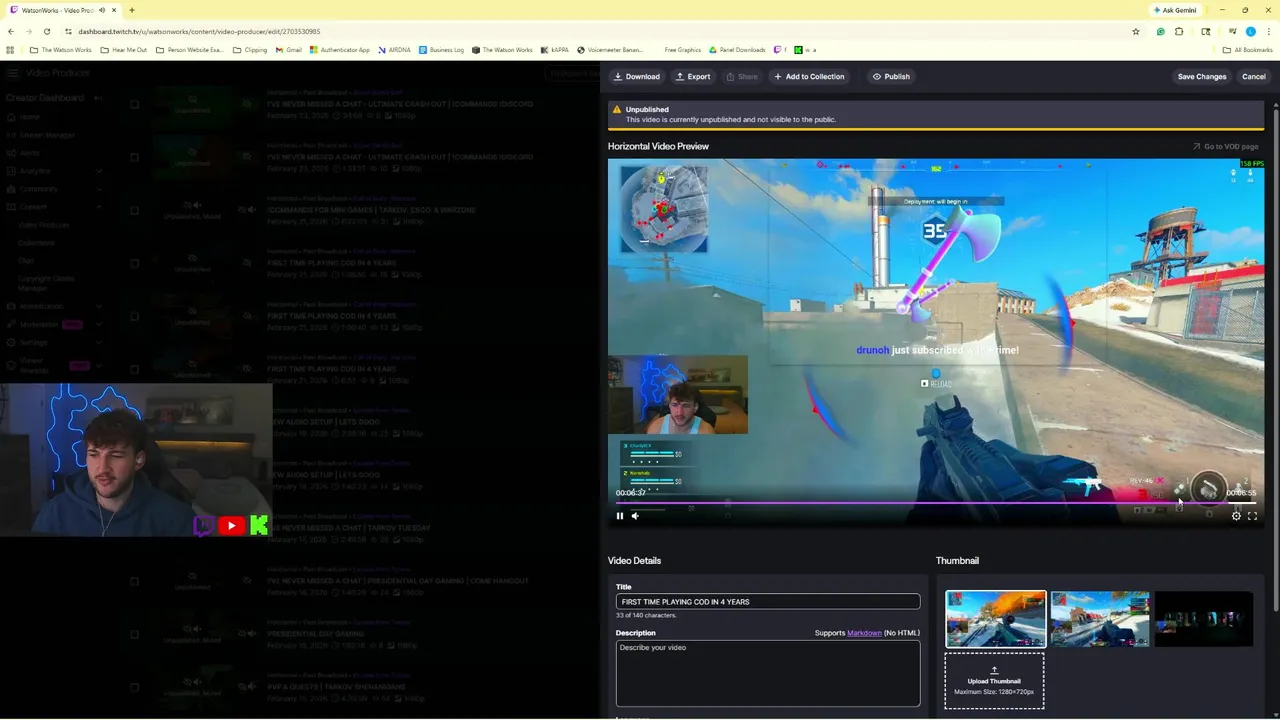1280x720 pixels.
Task: Open the Clipping bookmark folder
Action: coord(250,50)
